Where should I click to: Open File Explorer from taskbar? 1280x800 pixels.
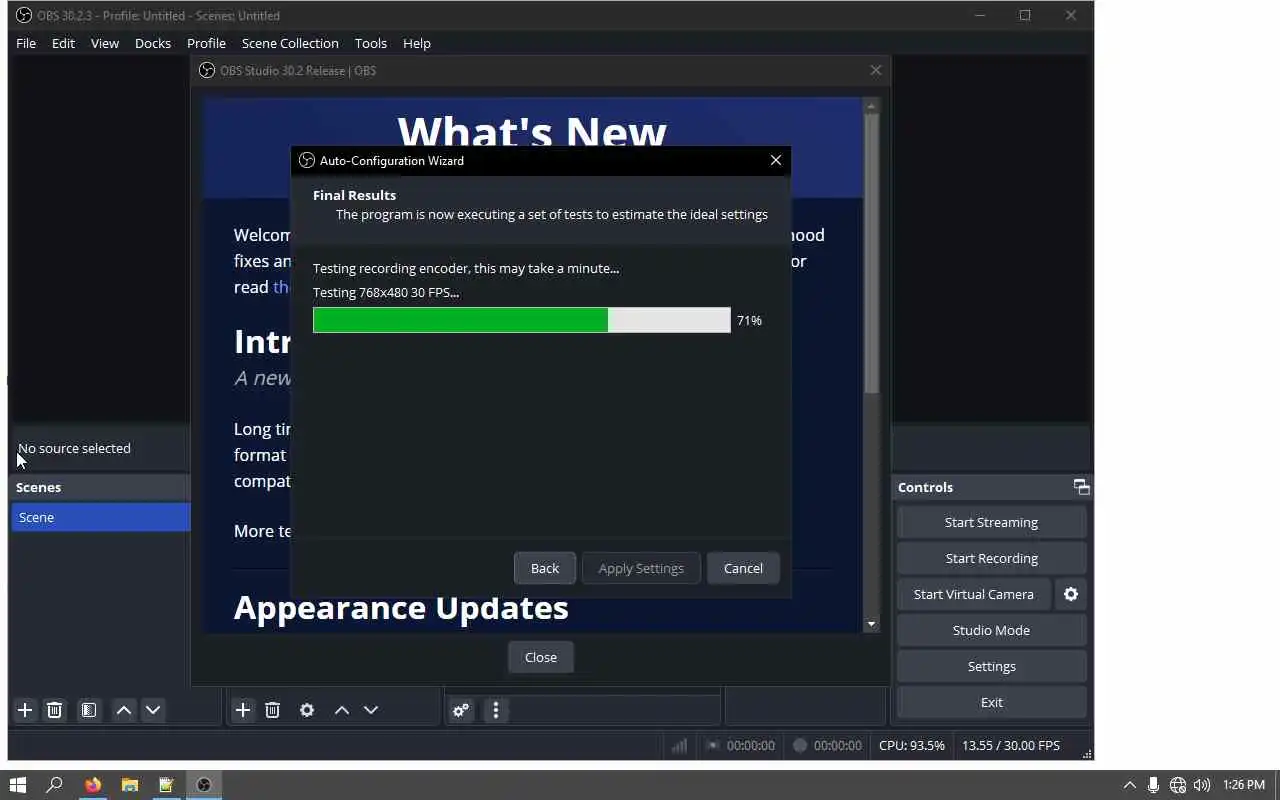[129, 785]
